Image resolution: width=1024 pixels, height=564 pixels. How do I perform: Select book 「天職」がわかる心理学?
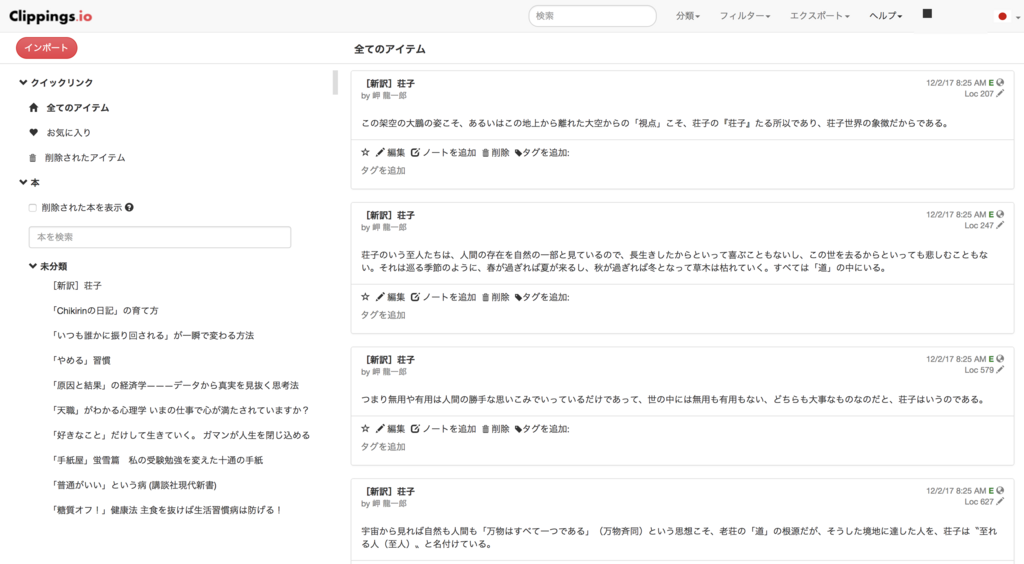click(x=180, y=410)
